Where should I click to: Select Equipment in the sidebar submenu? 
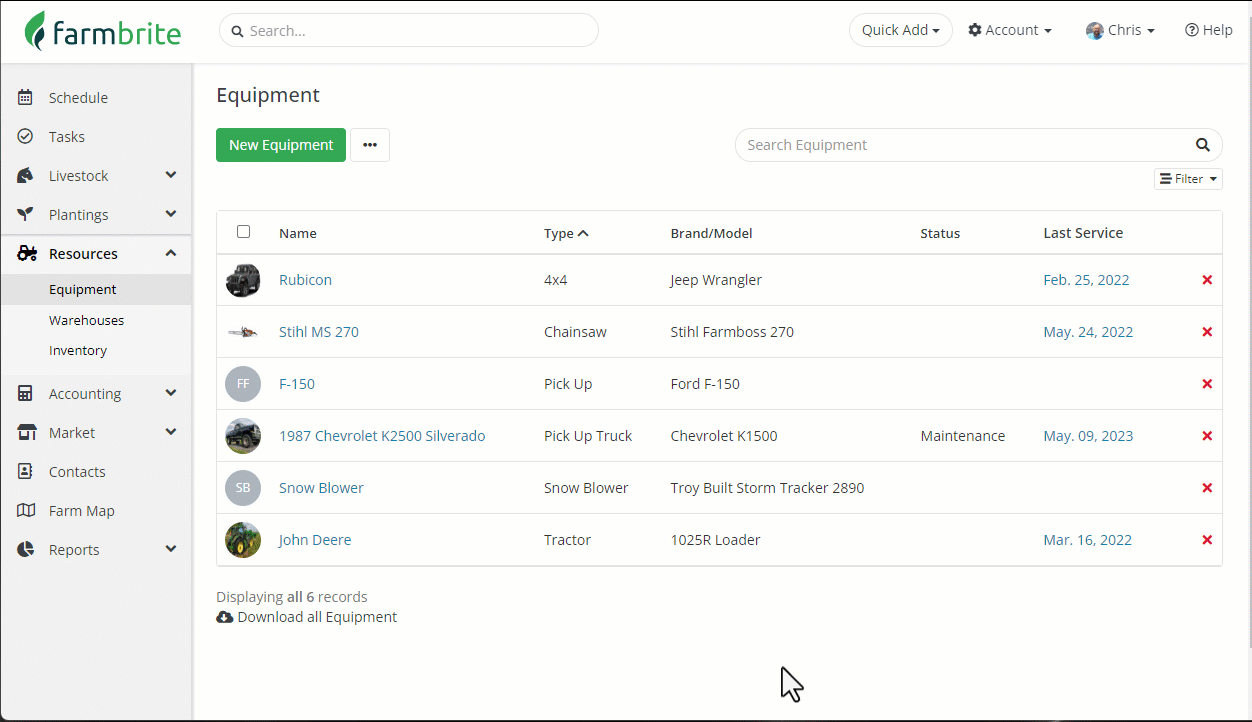(96, 290)
